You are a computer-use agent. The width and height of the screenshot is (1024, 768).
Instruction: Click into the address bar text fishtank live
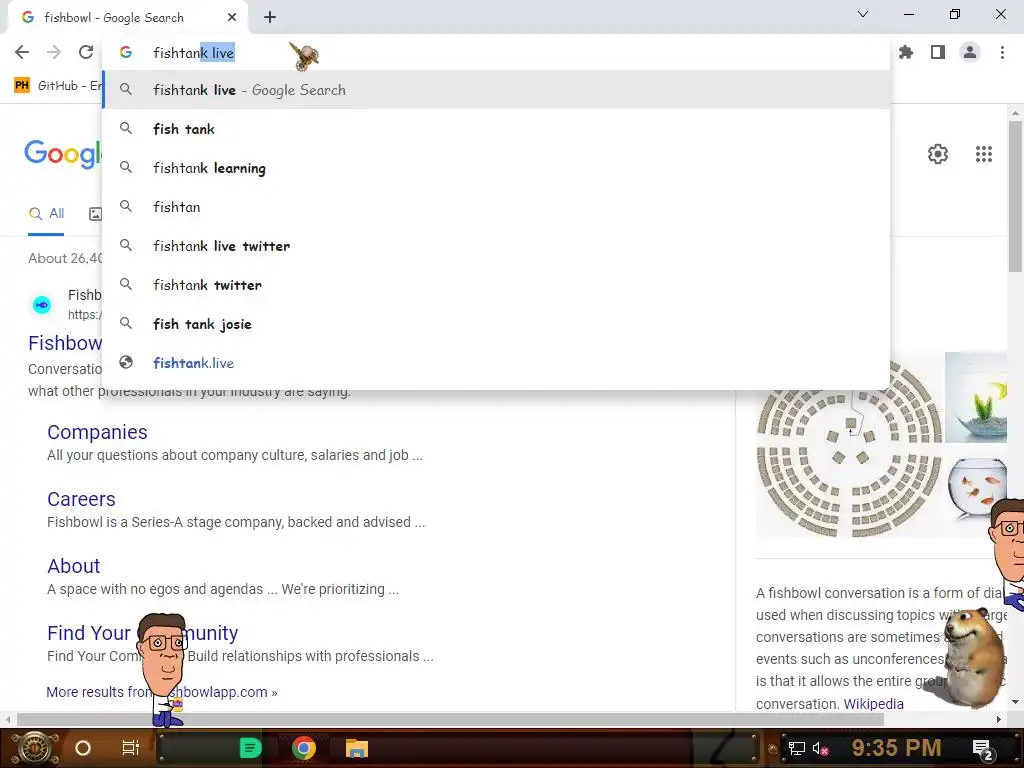(193, 53)
